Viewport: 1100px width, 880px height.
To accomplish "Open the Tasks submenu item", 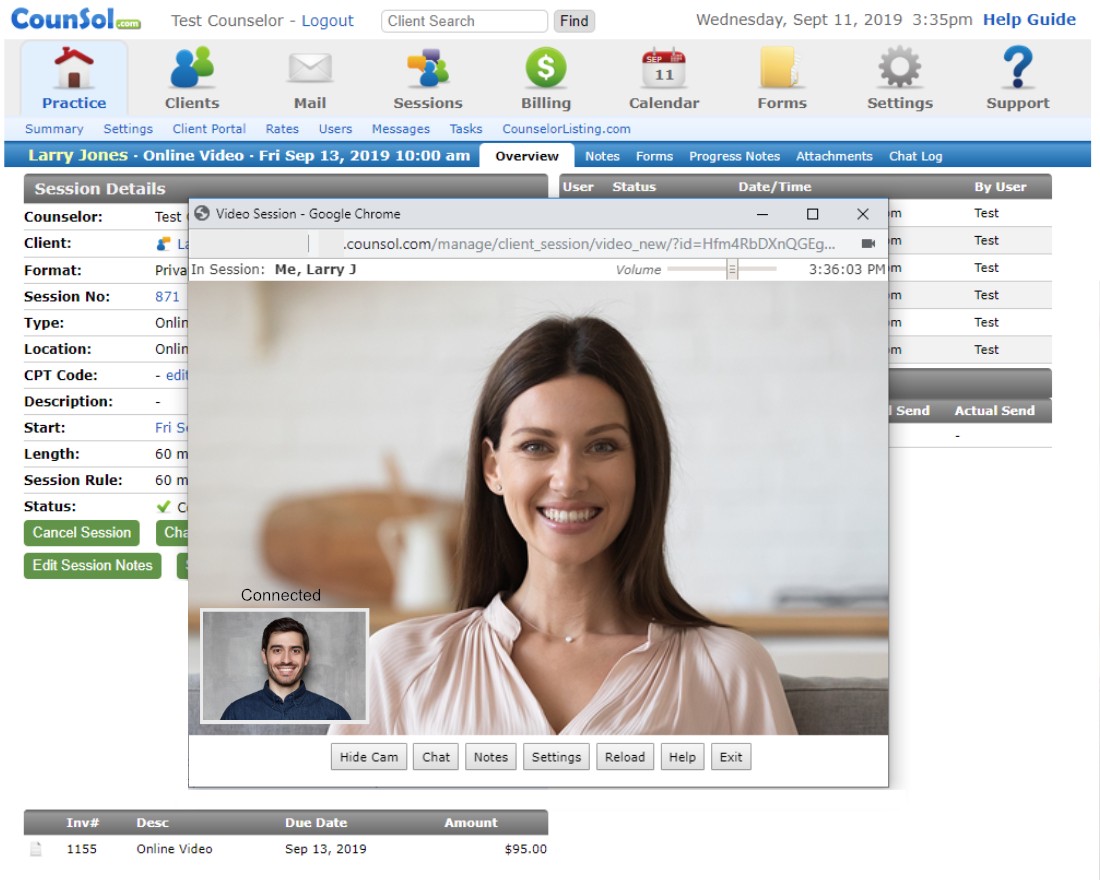I will (x=466, y=129).
